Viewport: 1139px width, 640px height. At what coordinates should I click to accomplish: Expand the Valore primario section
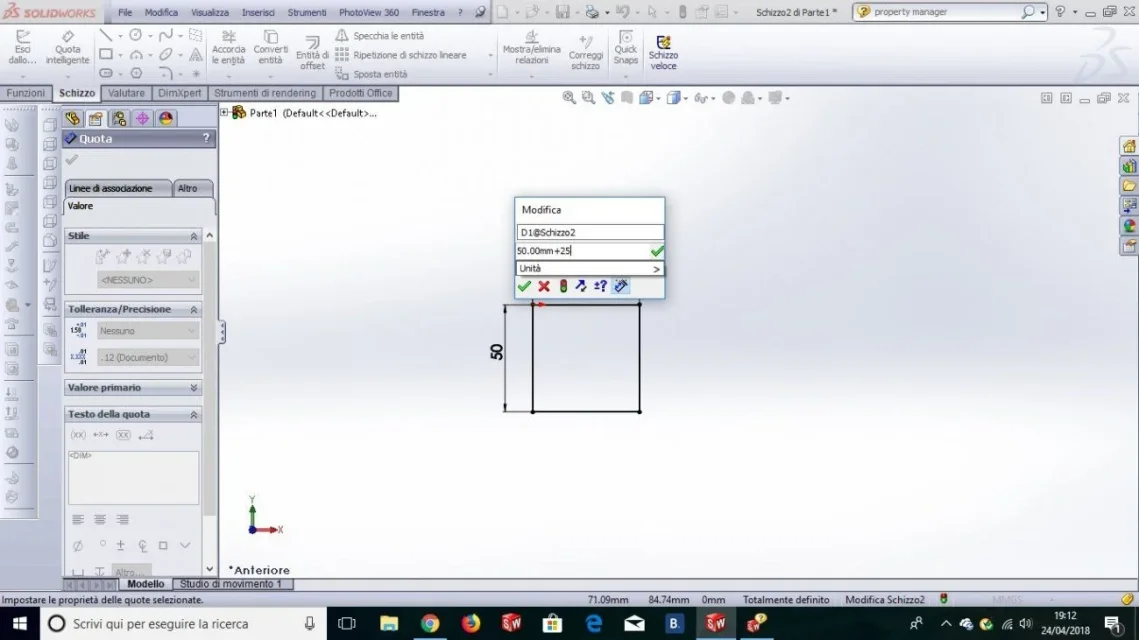coord(132,388)
